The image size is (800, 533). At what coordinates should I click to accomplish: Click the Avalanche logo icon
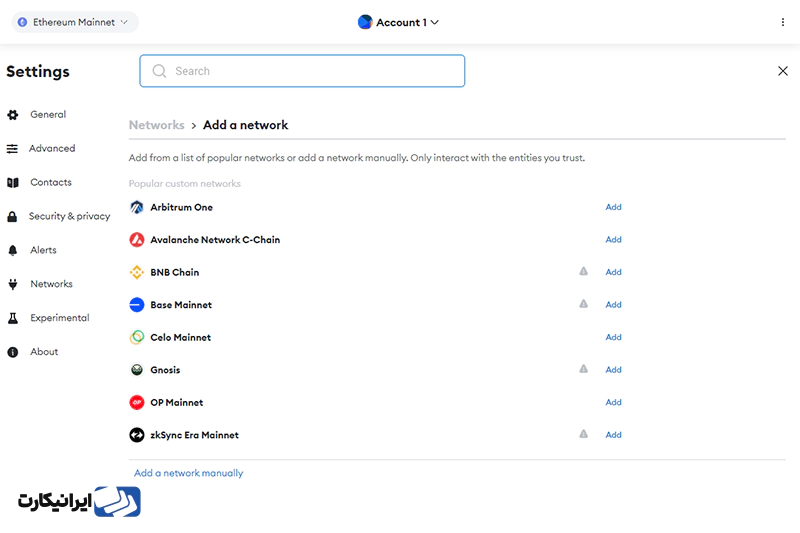pyautogui.click(x=137, y=240)
